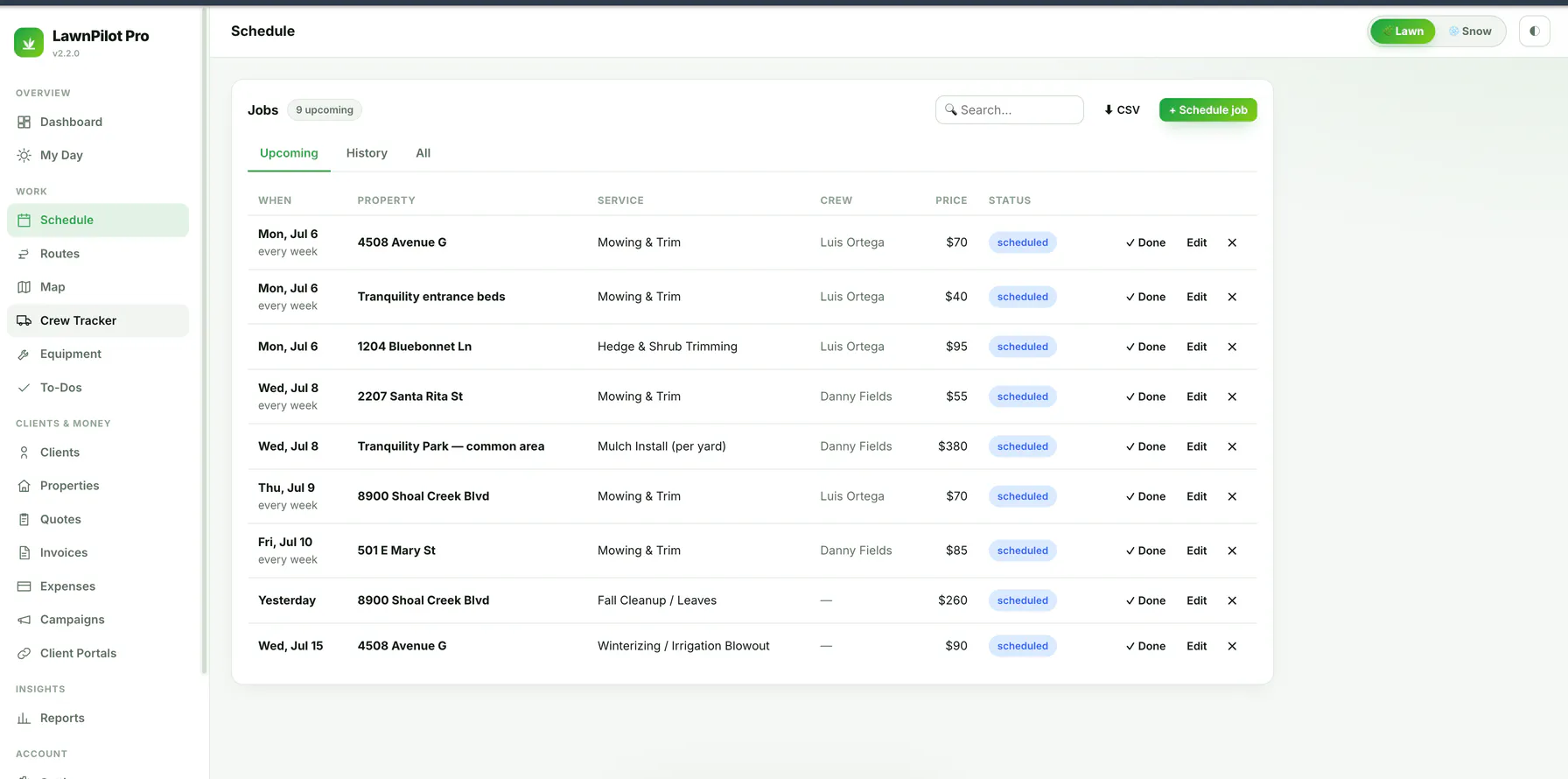Open To-Dos in the sidebar

[x=98, y=388]
